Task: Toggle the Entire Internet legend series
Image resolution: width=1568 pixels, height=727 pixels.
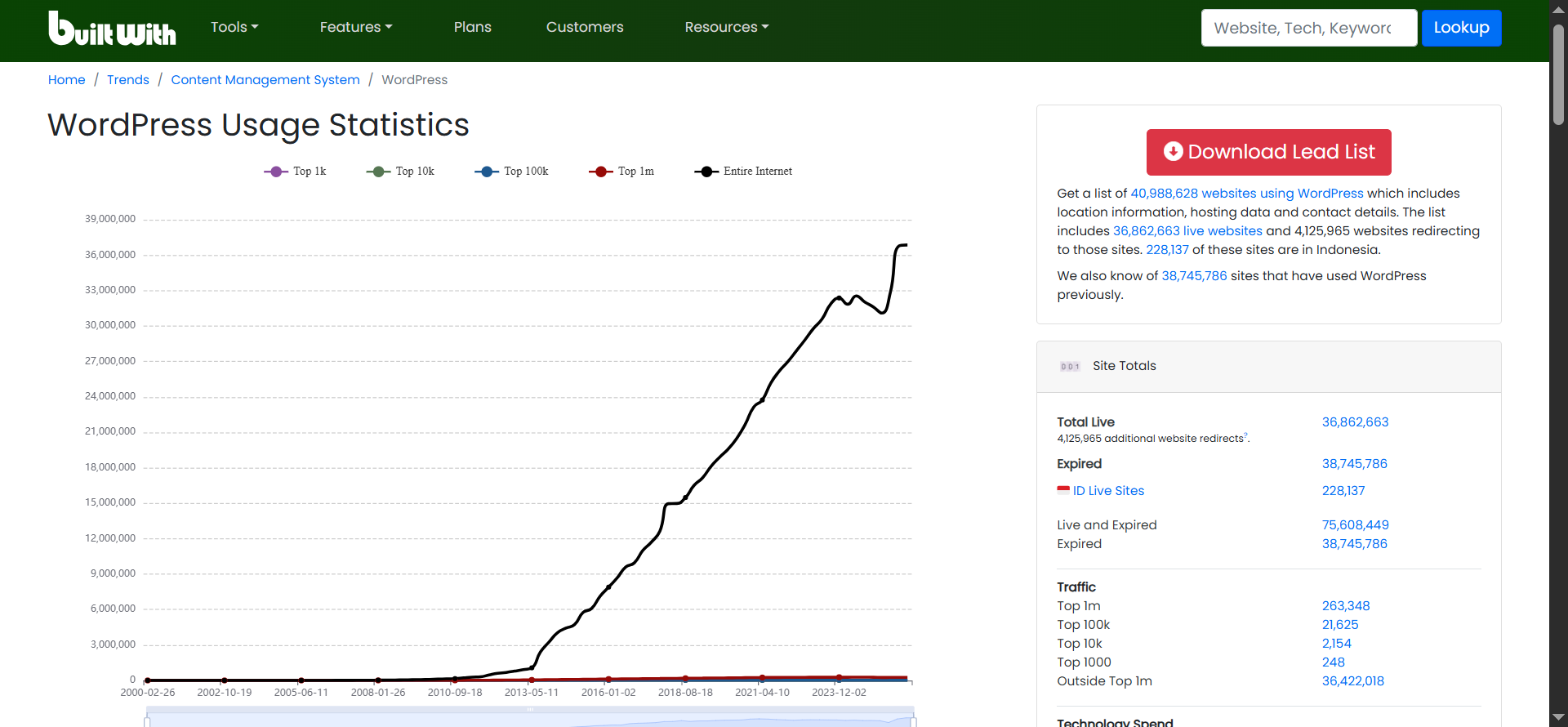Action: pyautogui.click(x=743, y=172)
